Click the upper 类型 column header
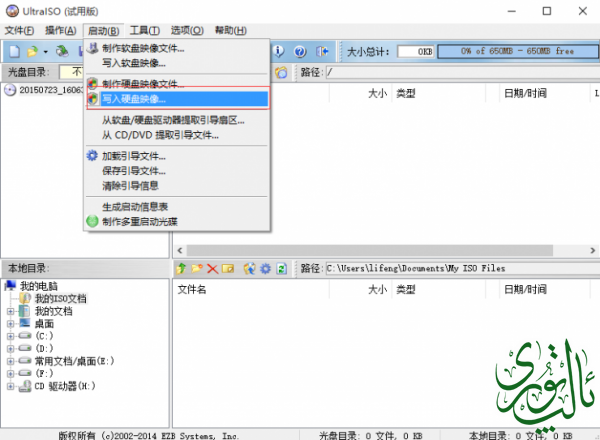600x440 pixels. pyautogui.click(x=406, y=93)
